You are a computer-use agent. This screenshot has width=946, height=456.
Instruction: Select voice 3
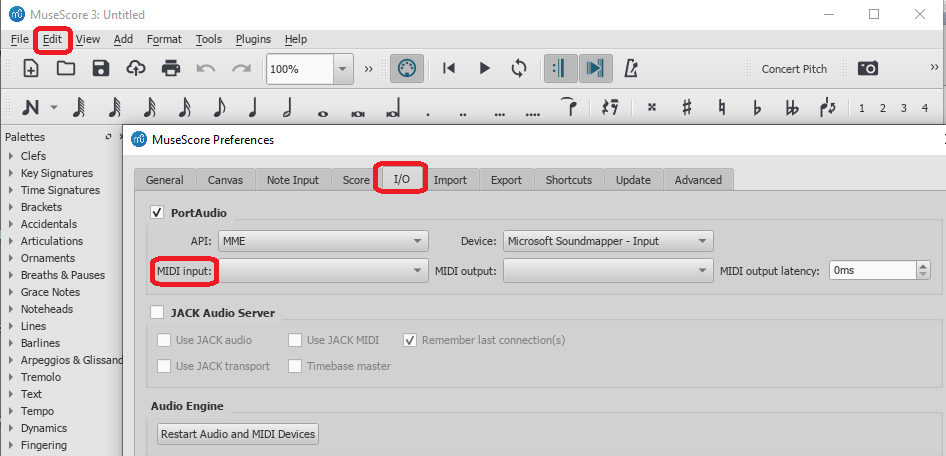[x=904, y=108]
